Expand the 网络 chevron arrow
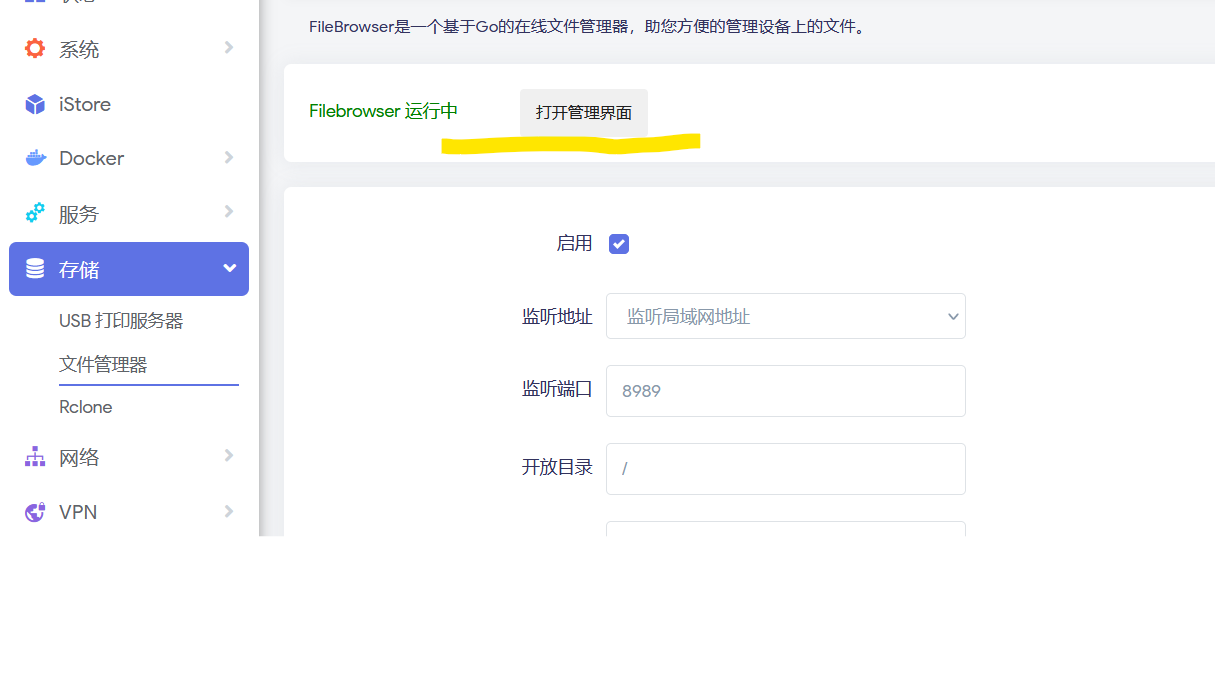Image resolution: width=1215 pixels, height=675 pixels. (229, 456)
